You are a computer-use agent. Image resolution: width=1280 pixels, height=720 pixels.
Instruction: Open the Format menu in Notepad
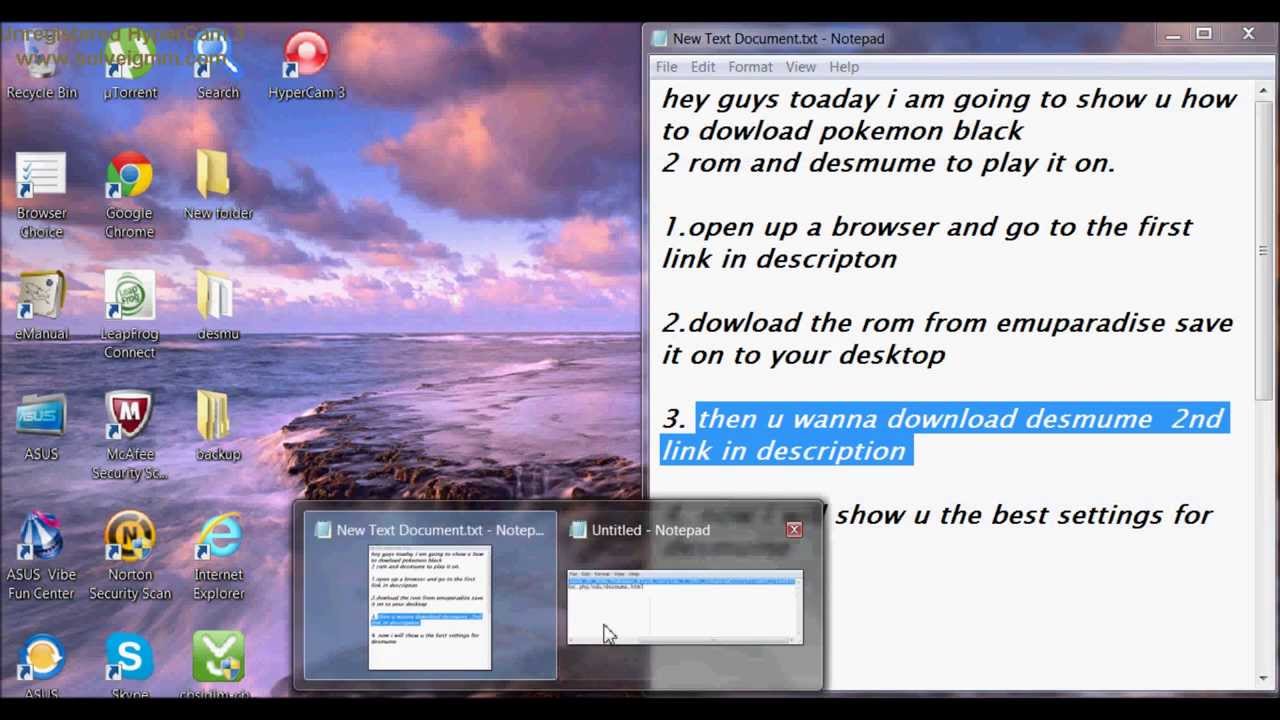tap(750, 67)
